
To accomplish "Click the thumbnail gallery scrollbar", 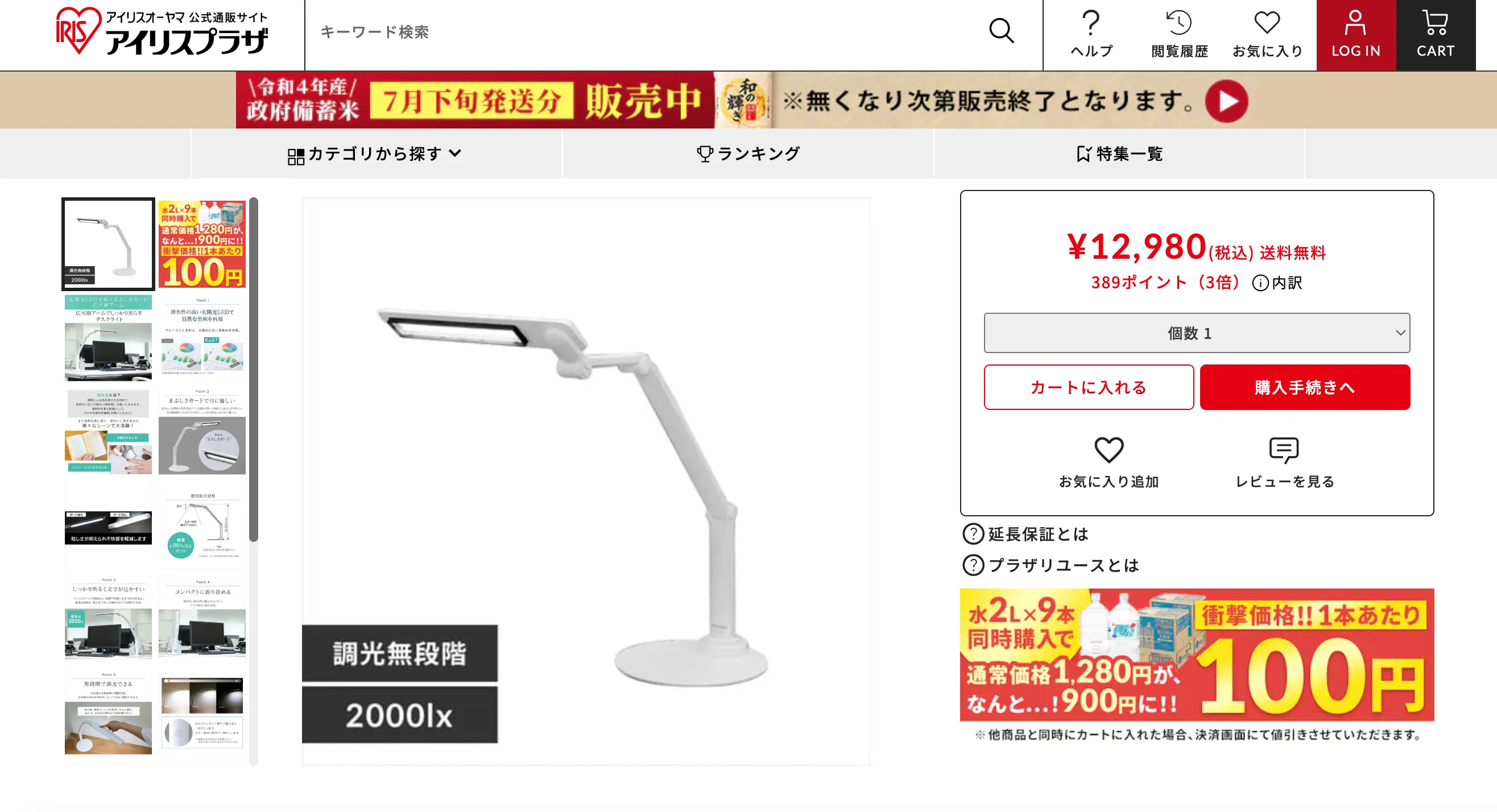I will click(x=253, y=370).
